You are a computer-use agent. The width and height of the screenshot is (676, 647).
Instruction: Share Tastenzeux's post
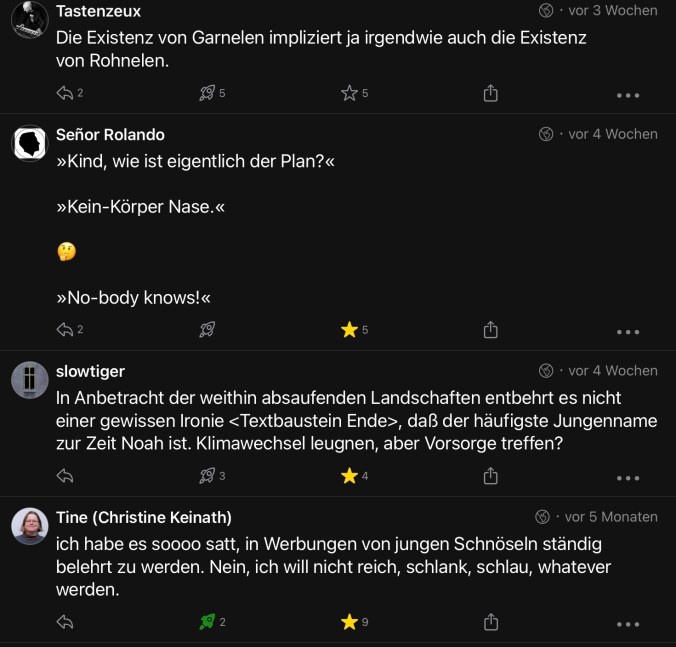tap(490, 93)
